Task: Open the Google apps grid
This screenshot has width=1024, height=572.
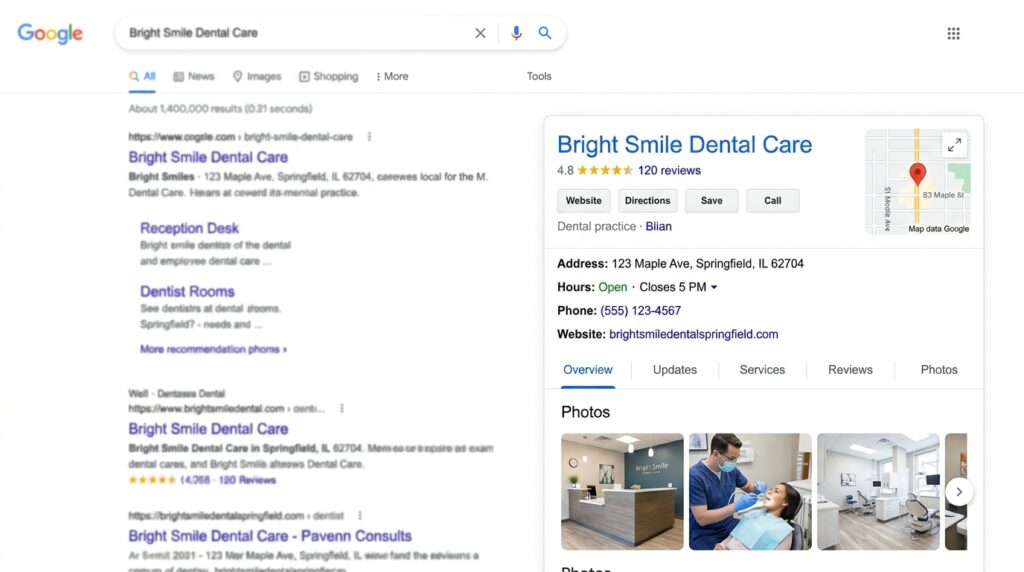Action: coord(953,33)
